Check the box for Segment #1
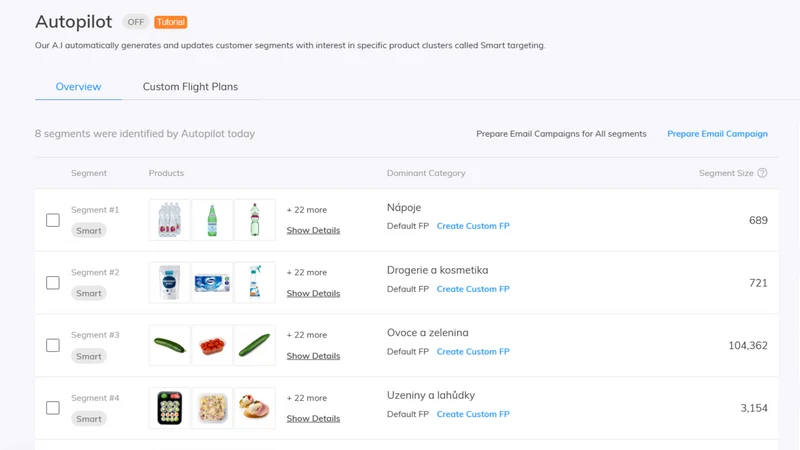 click(x=53, y=220)
